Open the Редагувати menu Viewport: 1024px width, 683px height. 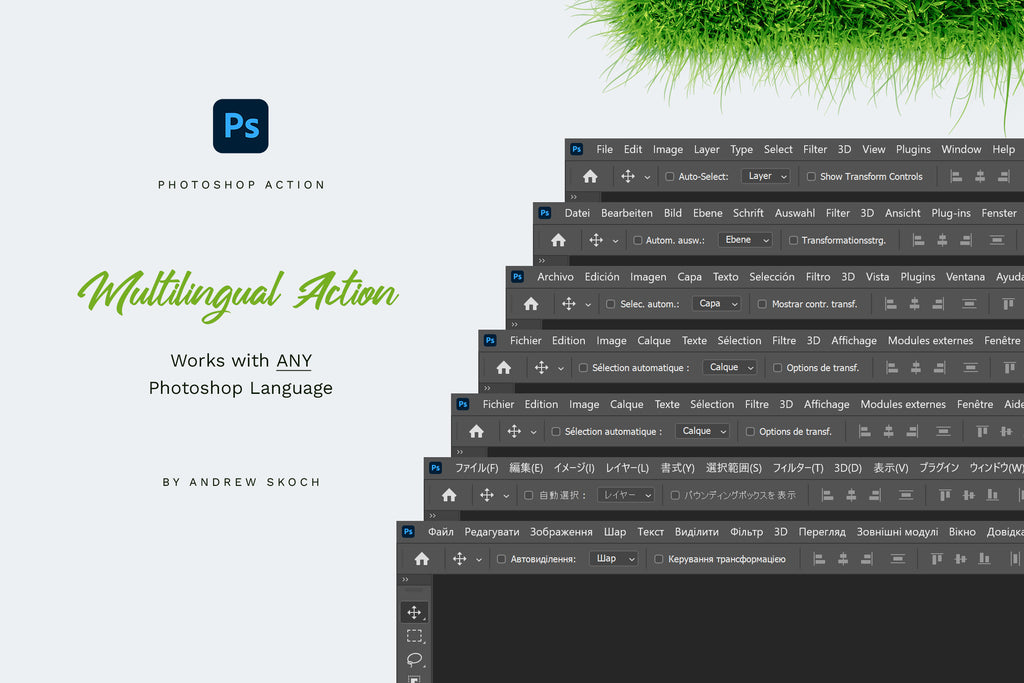pos(492,532)
